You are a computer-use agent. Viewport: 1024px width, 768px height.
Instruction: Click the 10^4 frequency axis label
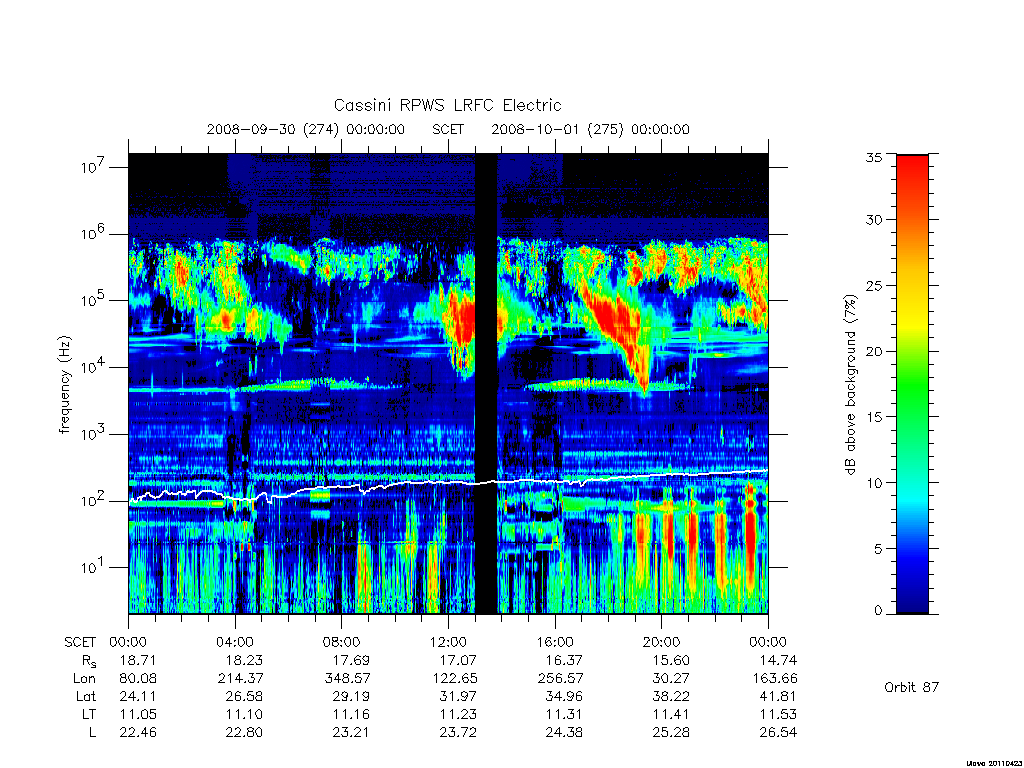tap(93, 367)
